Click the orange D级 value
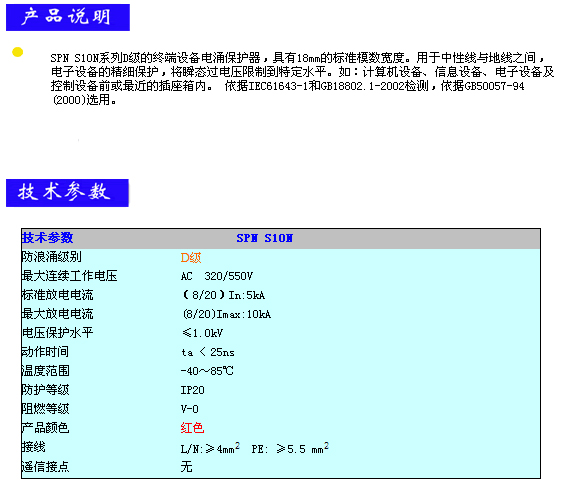 coord(191,258)
